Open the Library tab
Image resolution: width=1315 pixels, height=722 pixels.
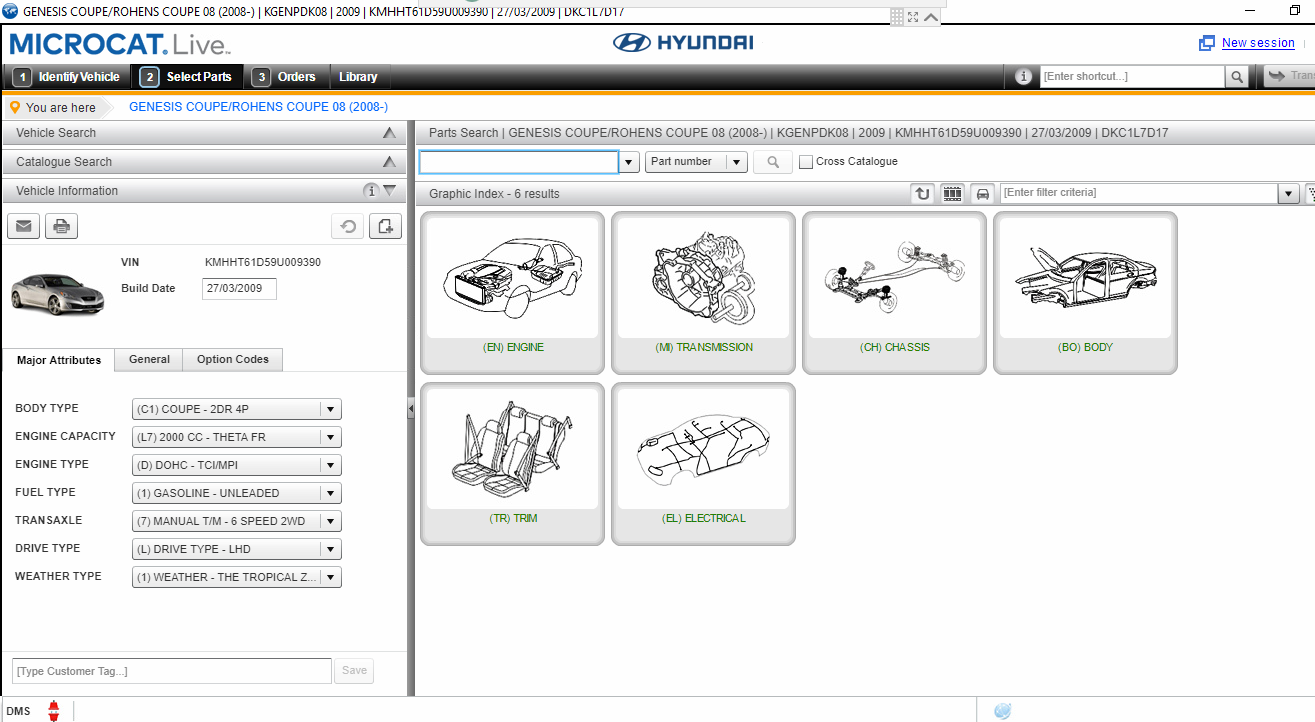pos(358,77)
